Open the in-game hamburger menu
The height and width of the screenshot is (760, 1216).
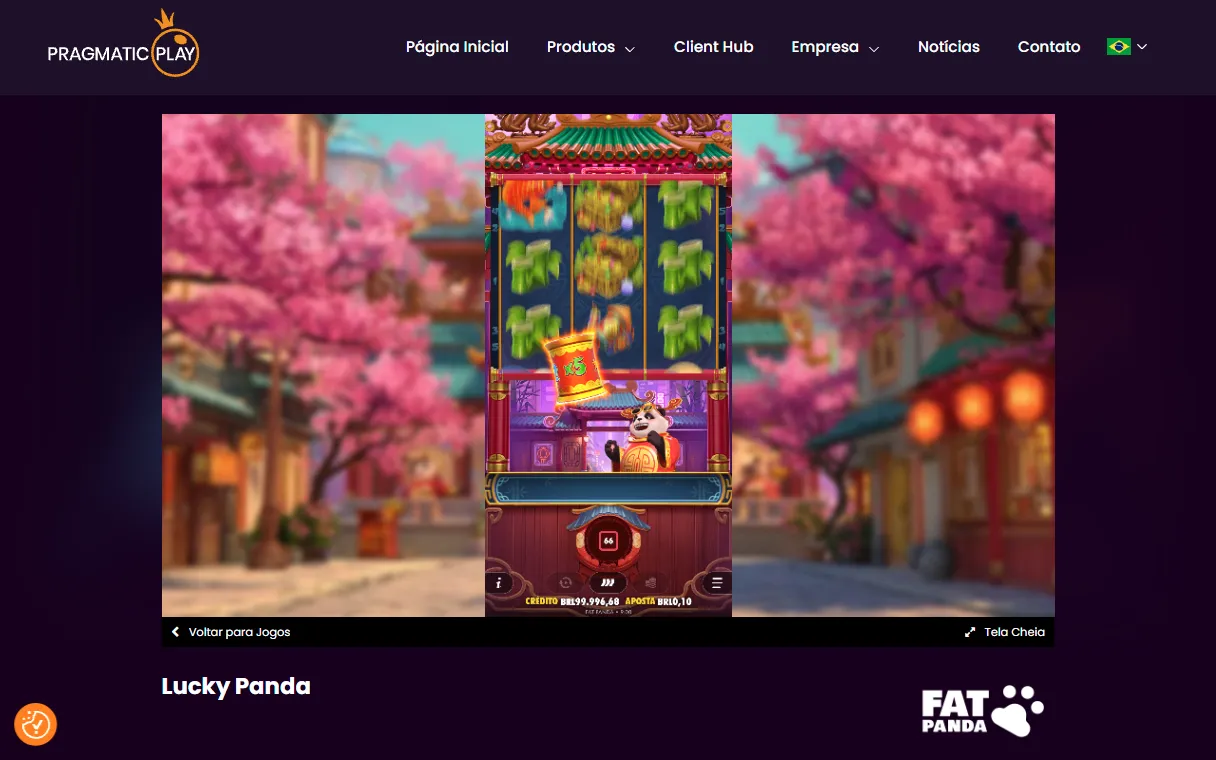716,582
